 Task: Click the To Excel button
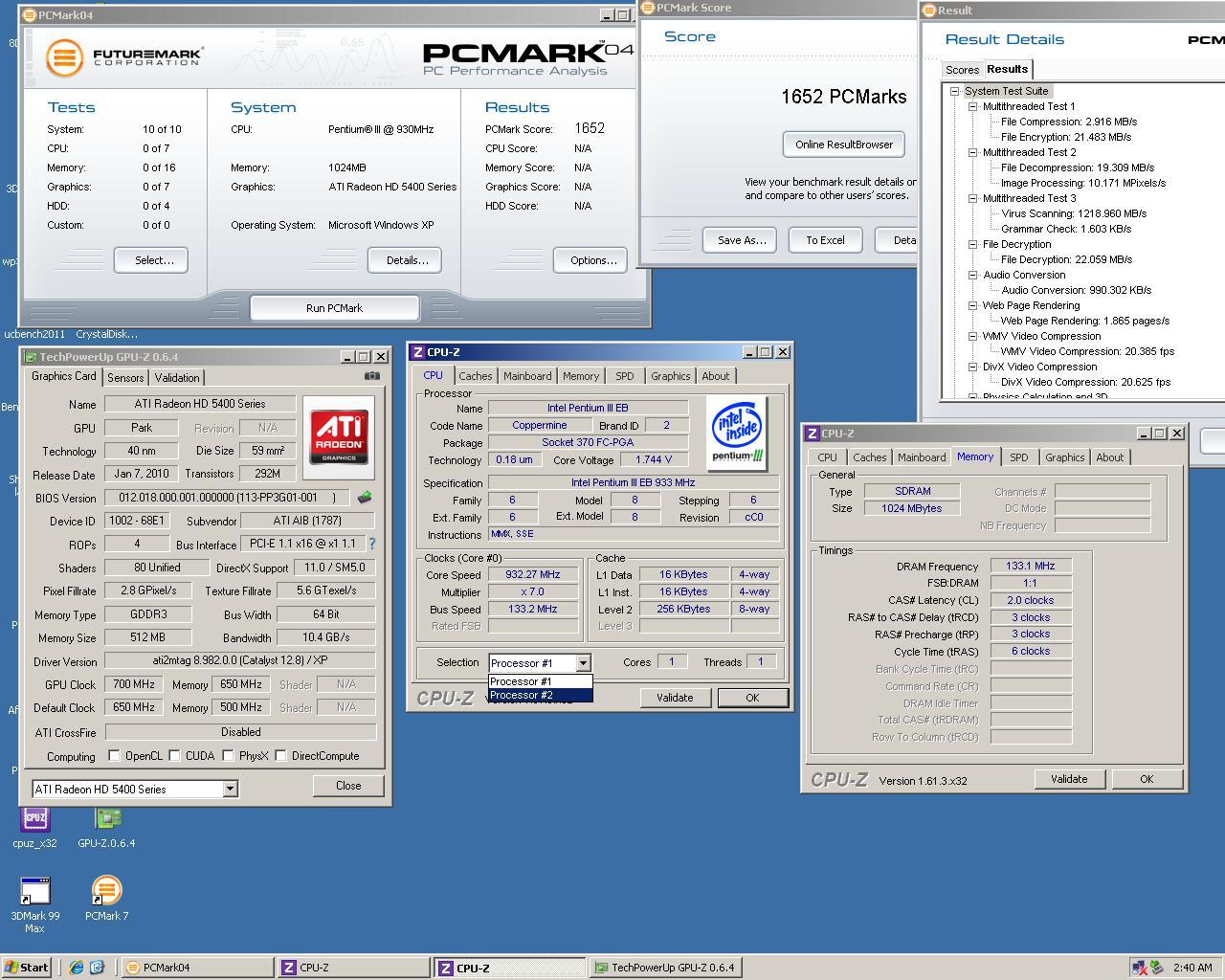(825, 240)
